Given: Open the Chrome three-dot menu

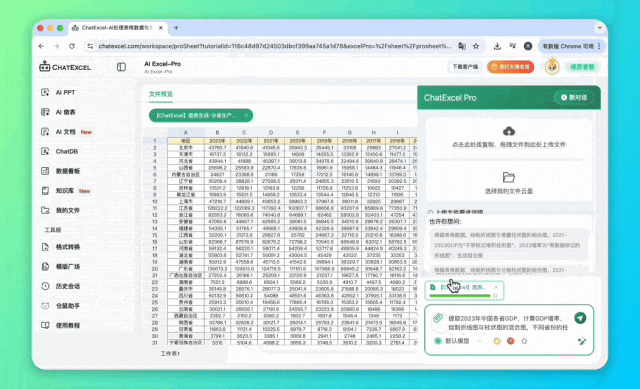Looking at the screenshot, I should pyautogui.click(x=599, y=46).
